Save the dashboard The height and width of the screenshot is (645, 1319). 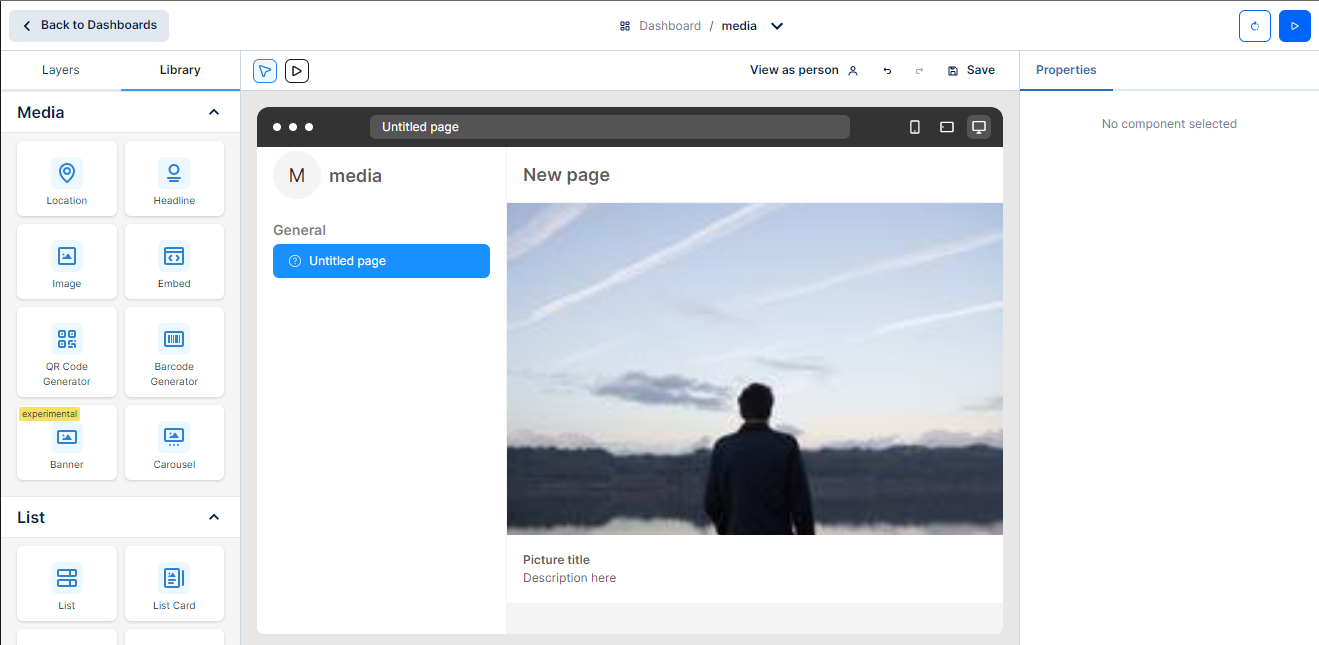coord(971,70)
